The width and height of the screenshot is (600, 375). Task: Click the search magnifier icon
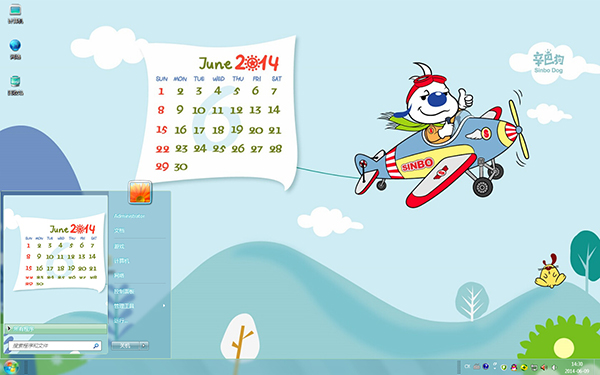click(96, 346)
